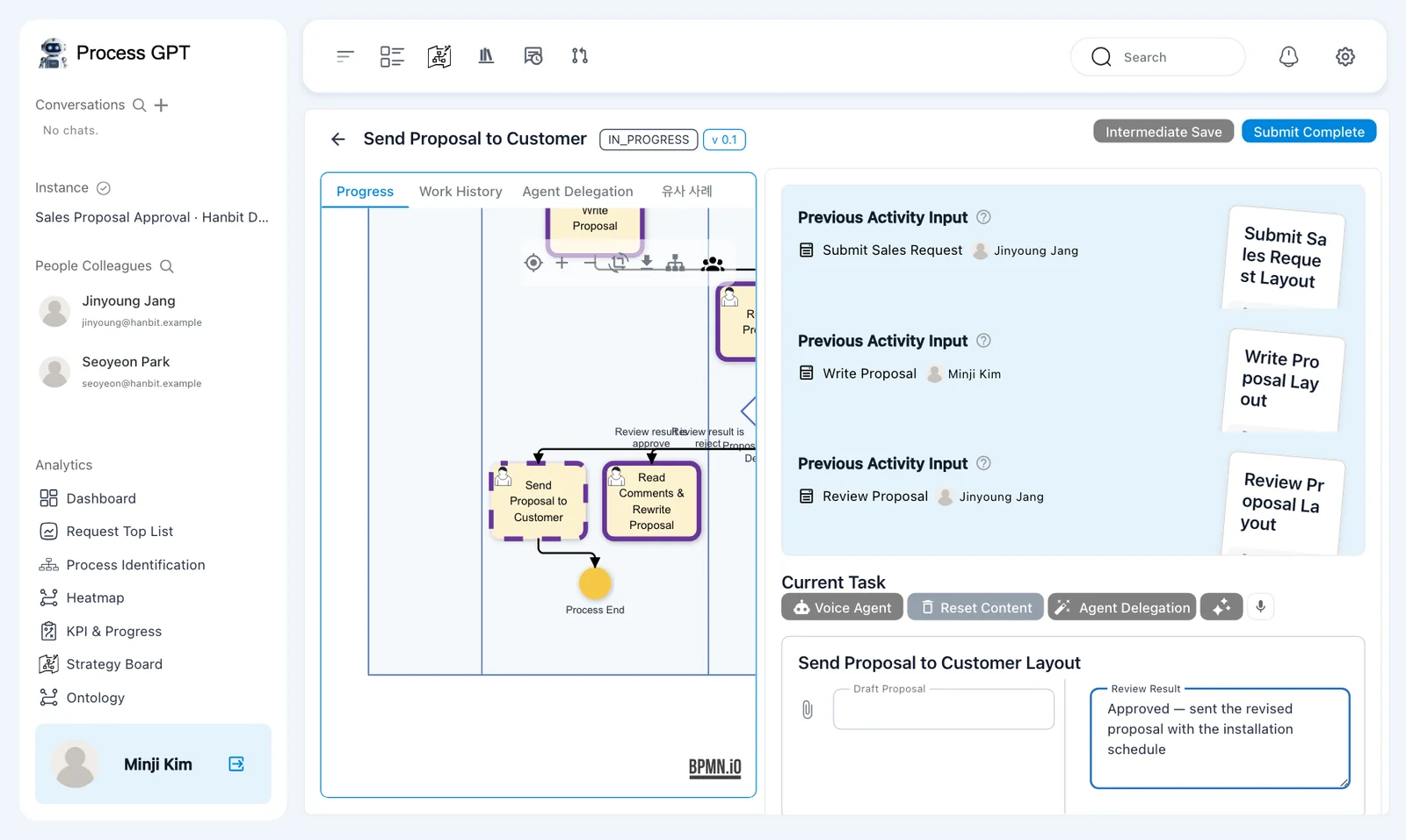Show help for Submit Sales Request input

(x=984, y=217)
